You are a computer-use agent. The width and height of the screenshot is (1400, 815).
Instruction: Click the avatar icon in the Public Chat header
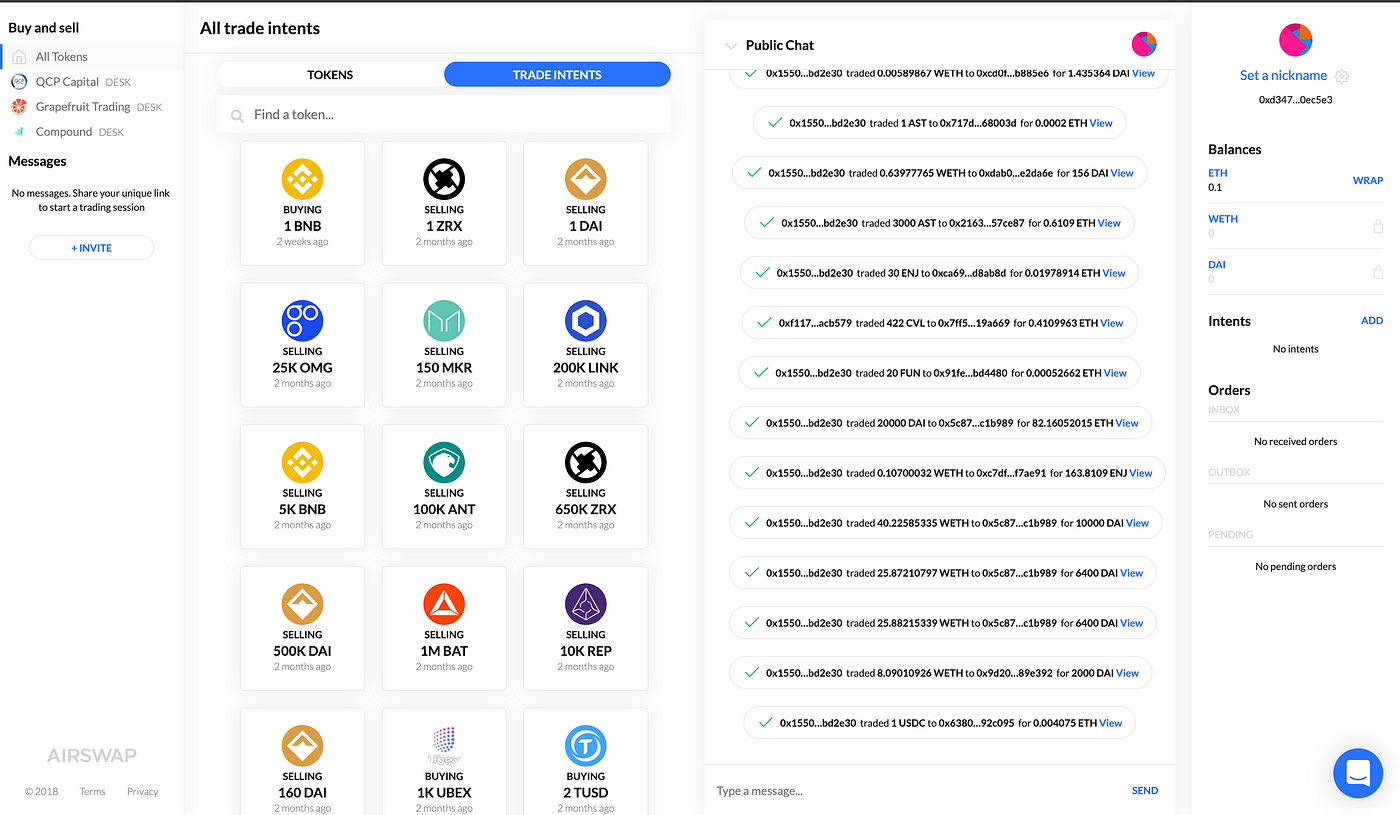[x=1144, y=44]
